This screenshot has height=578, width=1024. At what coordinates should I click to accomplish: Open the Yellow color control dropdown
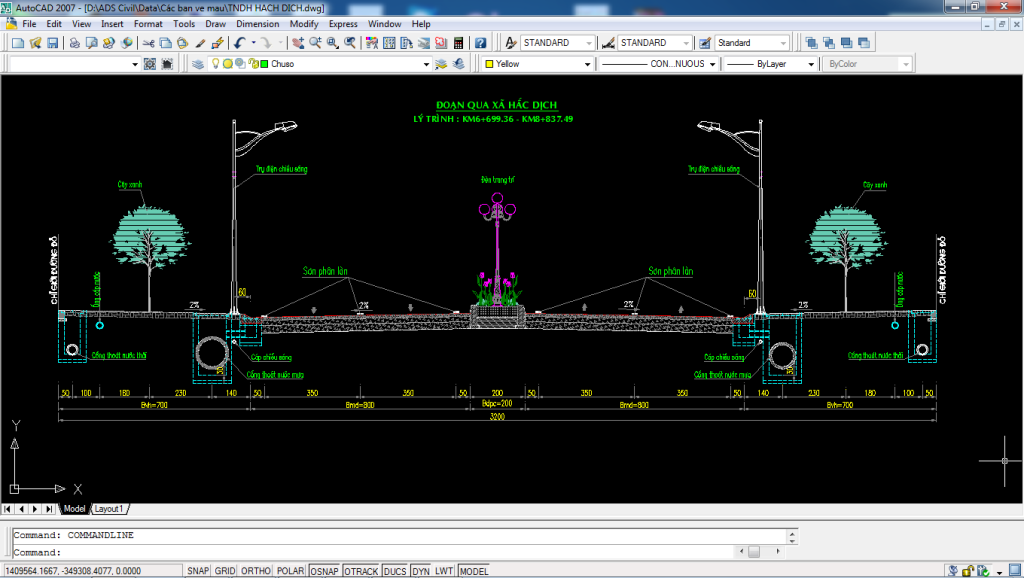pos(587,64)
